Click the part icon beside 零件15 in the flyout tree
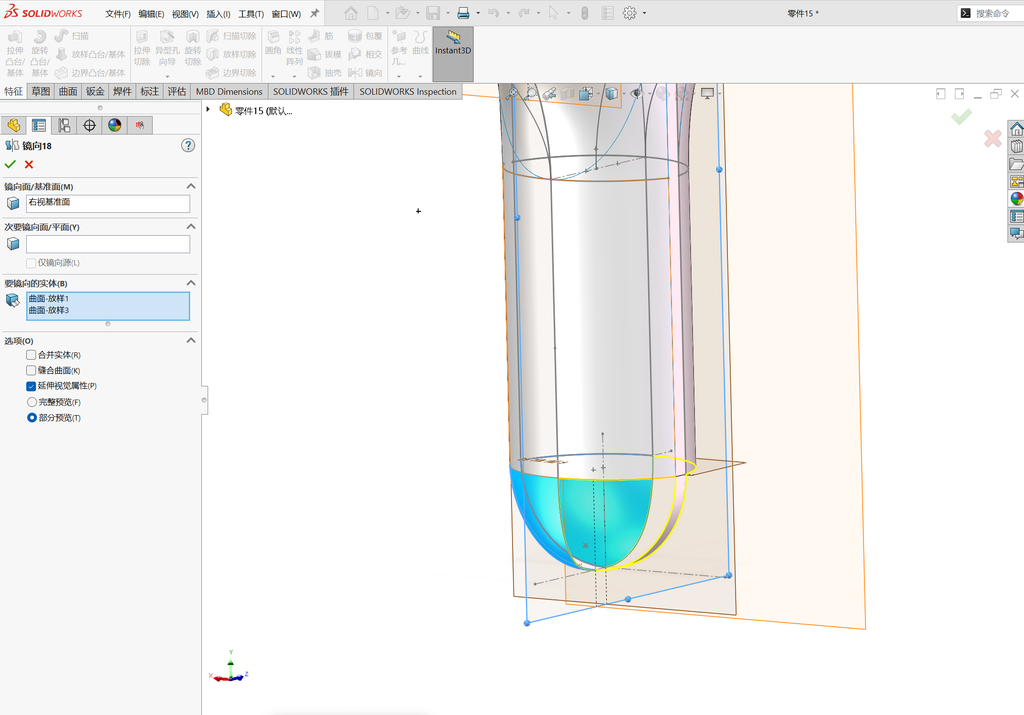The height and width of the screenshot is (715, 1024). click(225, 110)
